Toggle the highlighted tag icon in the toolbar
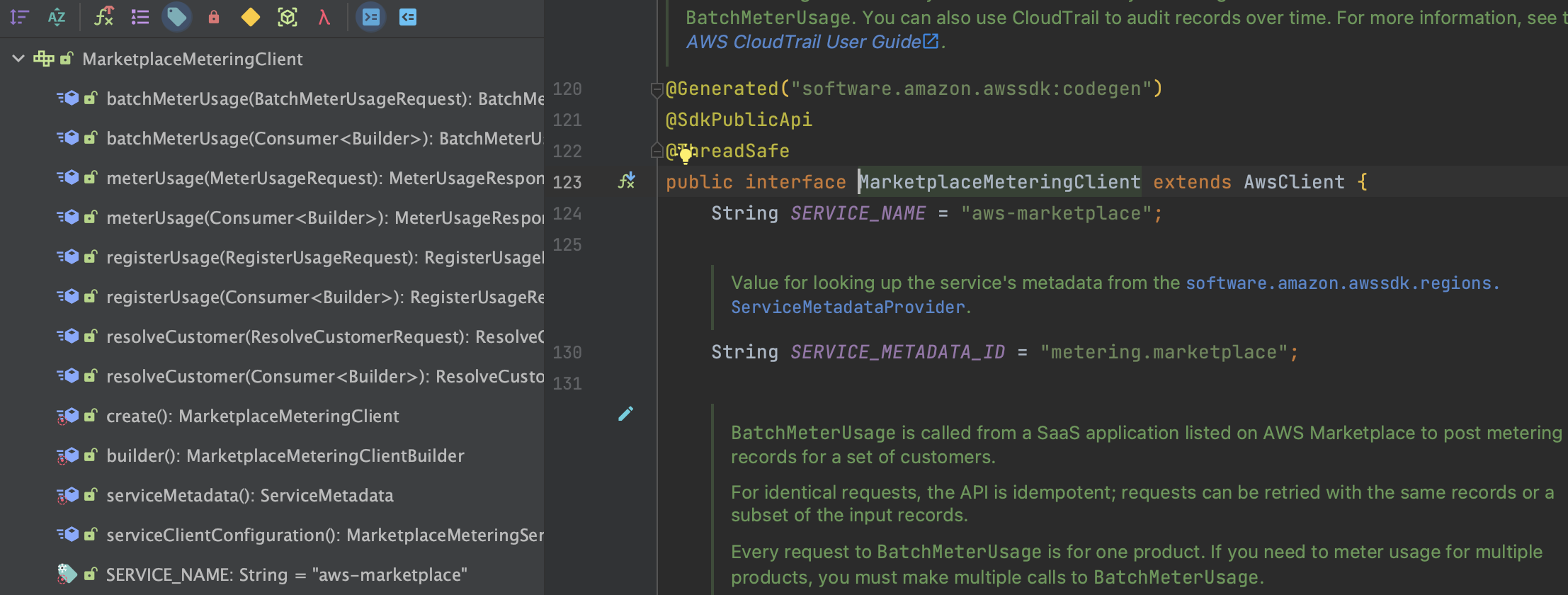The height and width of the screenshot is (595, 1568). coord(176,17)
